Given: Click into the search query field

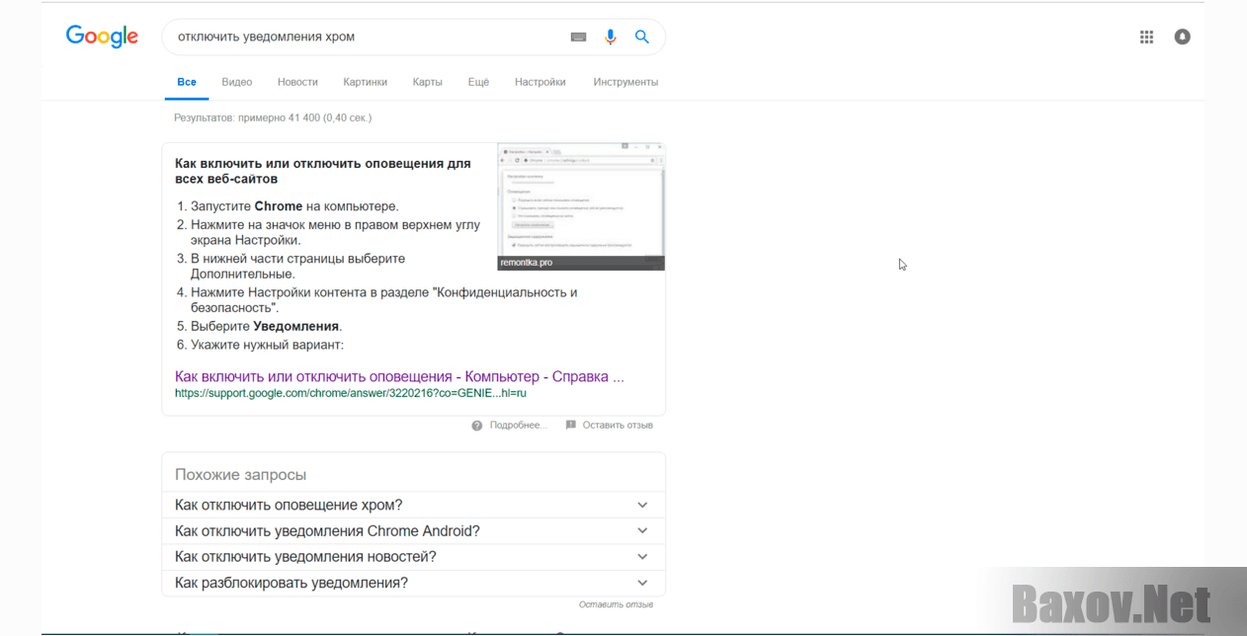Looking at the screenshot, I should [x=360, y=37].
